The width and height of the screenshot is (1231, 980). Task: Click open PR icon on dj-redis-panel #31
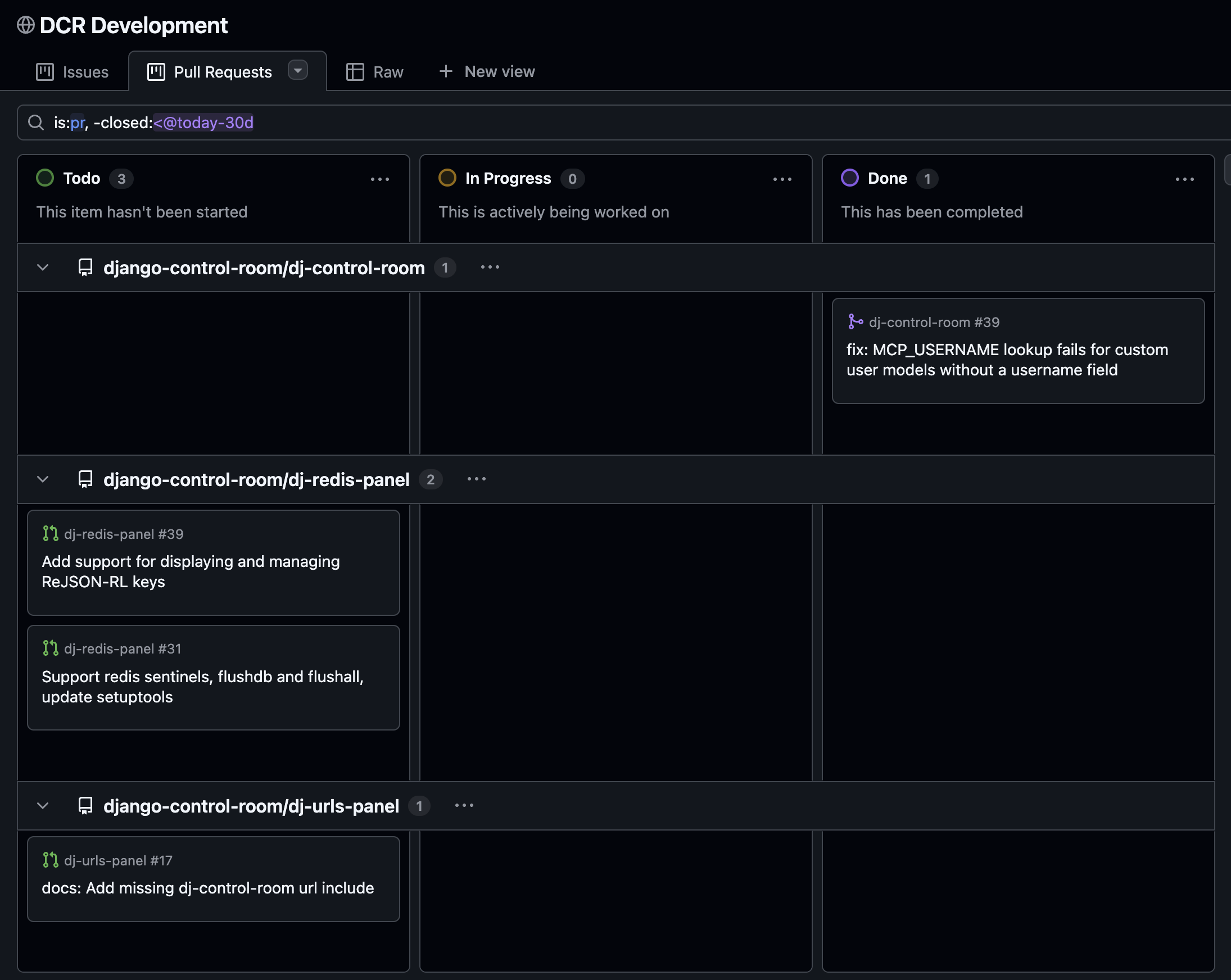[50, 648]
